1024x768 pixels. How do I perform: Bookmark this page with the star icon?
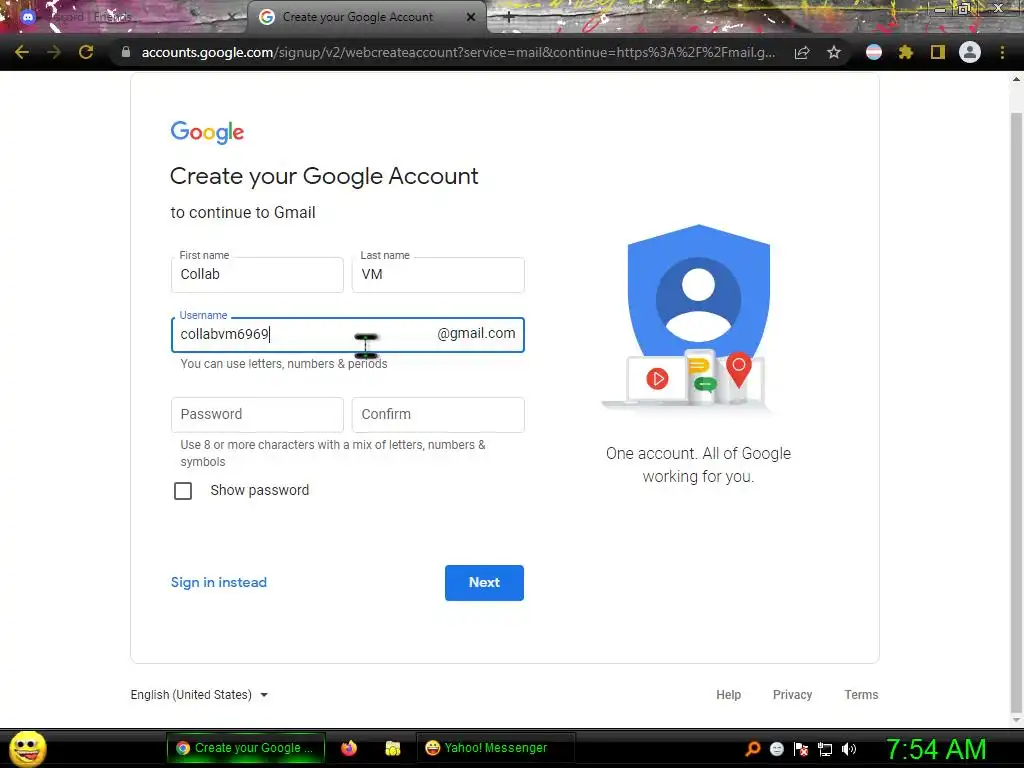click(x=834, y=52)
